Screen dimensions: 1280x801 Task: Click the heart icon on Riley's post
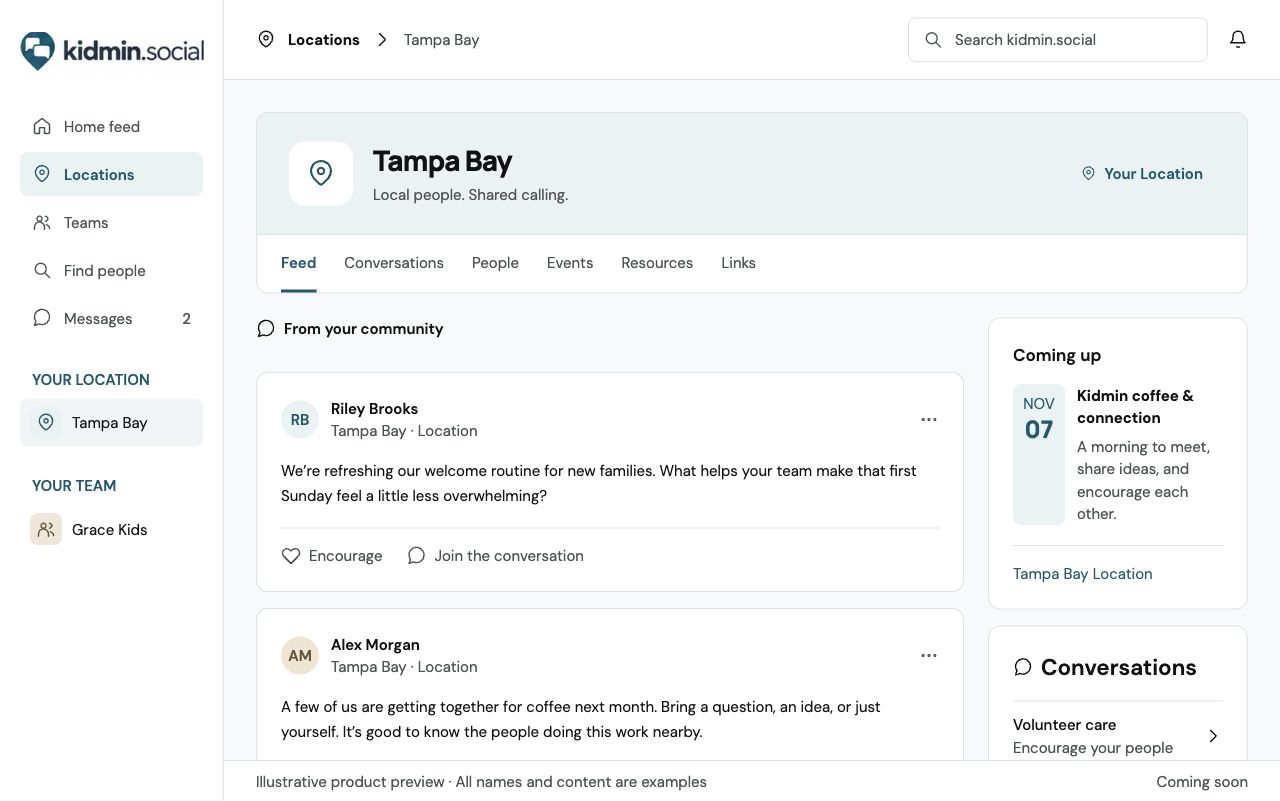(x=291, y=556)
